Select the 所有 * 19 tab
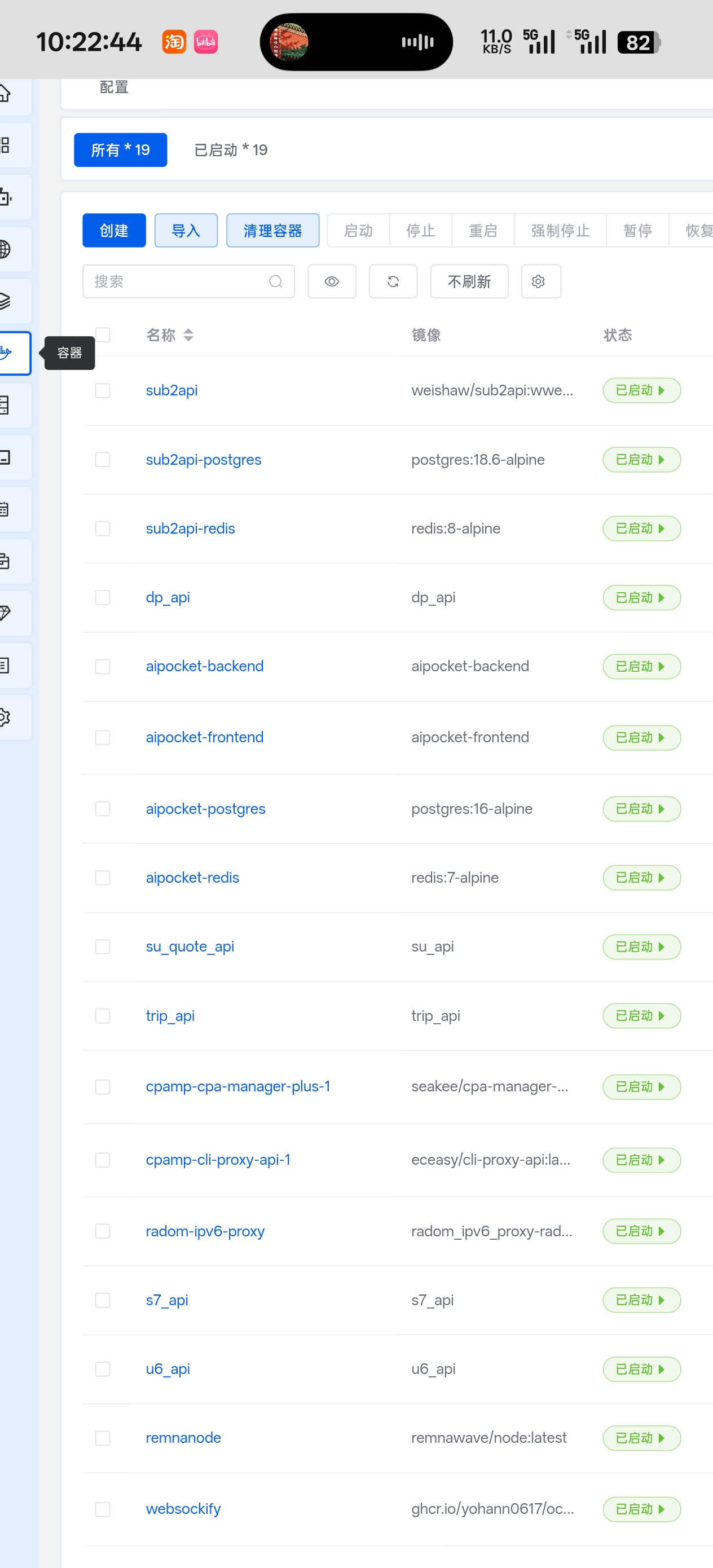Viewport: 713px width, 1568px height. [121, 149]
